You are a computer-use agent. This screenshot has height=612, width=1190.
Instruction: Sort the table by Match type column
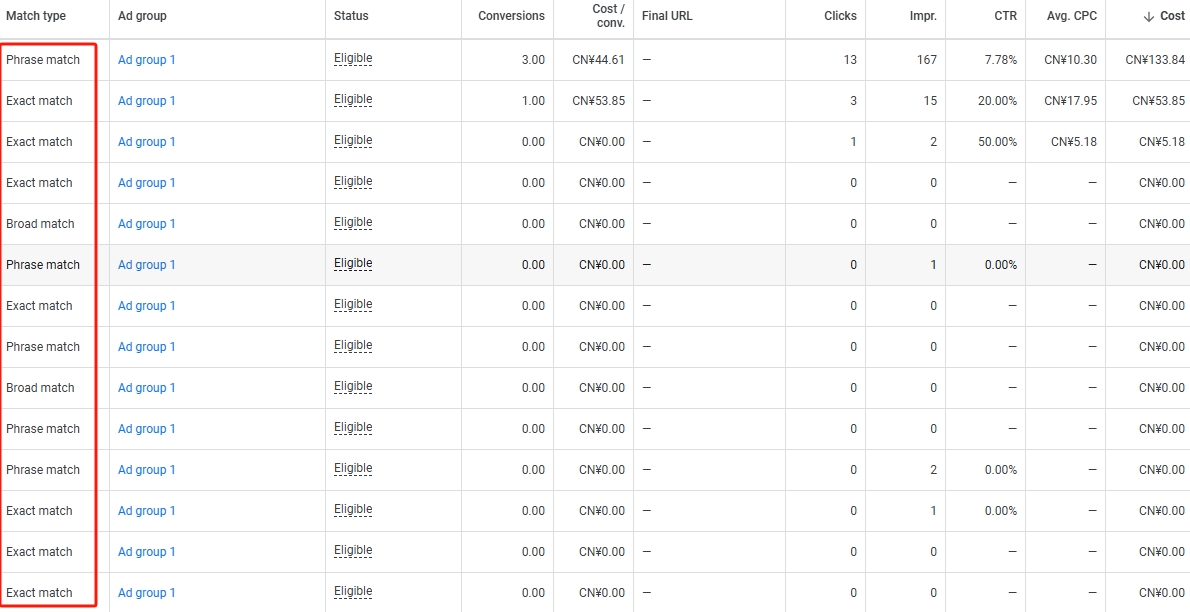[x=36, y=16]
